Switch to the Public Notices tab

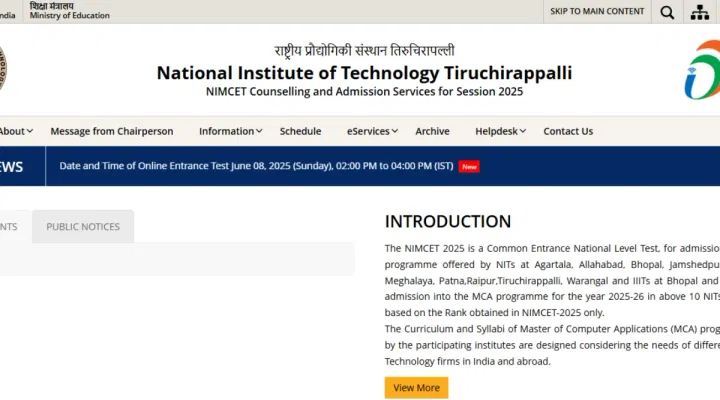pos(83,227)
